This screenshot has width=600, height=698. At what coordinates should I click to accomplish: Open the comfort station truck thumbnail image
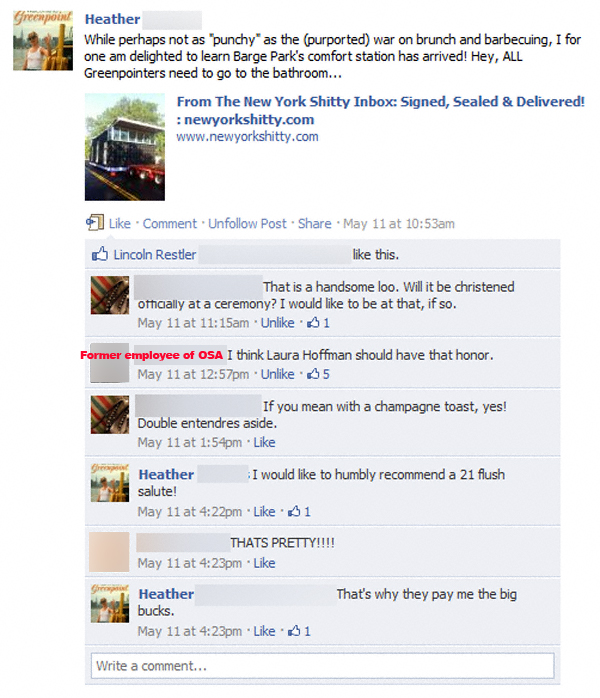(125, 147)
